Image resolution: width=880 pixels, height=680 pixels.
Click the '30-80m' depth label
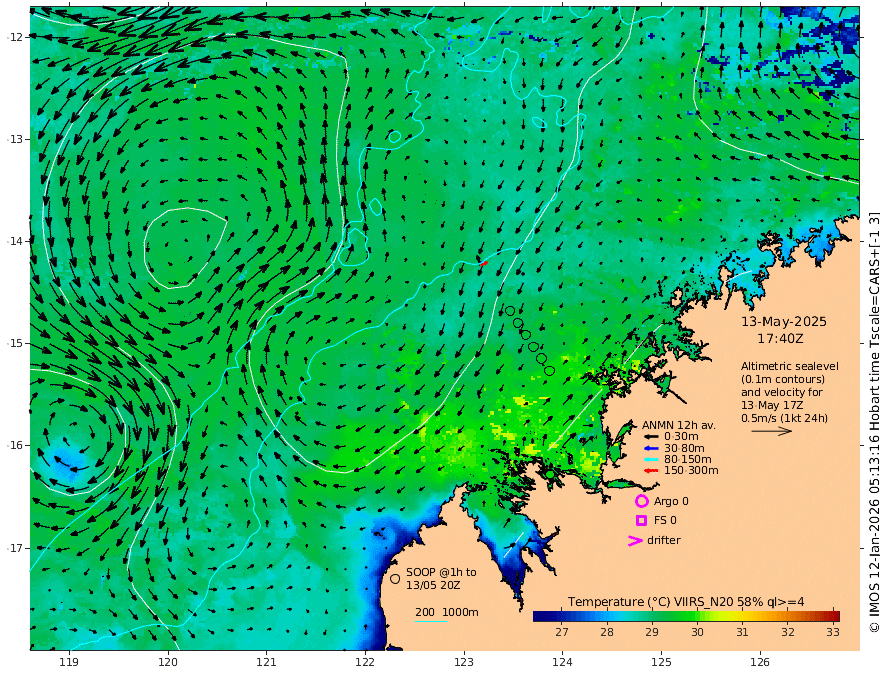coord(684,448)
